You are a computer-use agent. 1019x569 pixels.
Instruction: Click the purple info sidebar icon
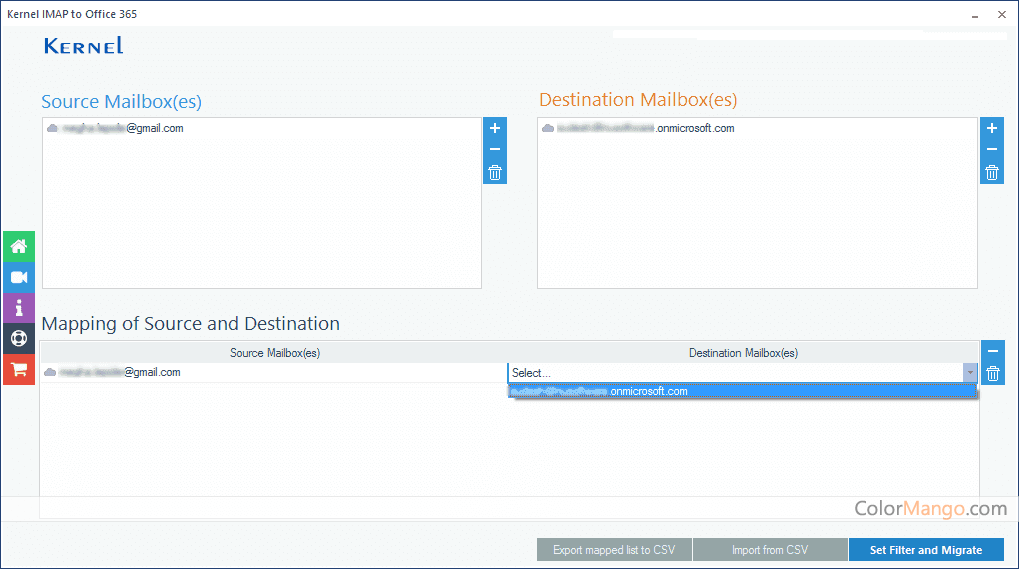[x=18, y=308]
